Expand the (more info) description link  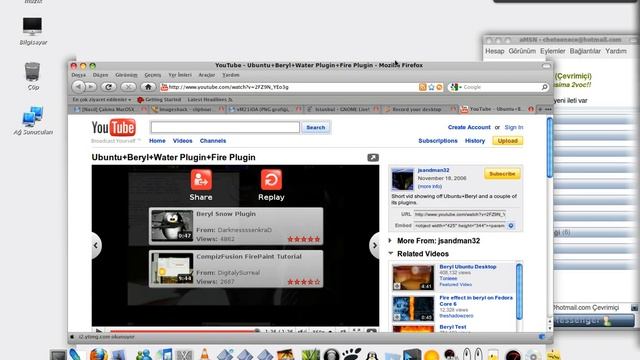pyautogui.click(x=430, y=186)
